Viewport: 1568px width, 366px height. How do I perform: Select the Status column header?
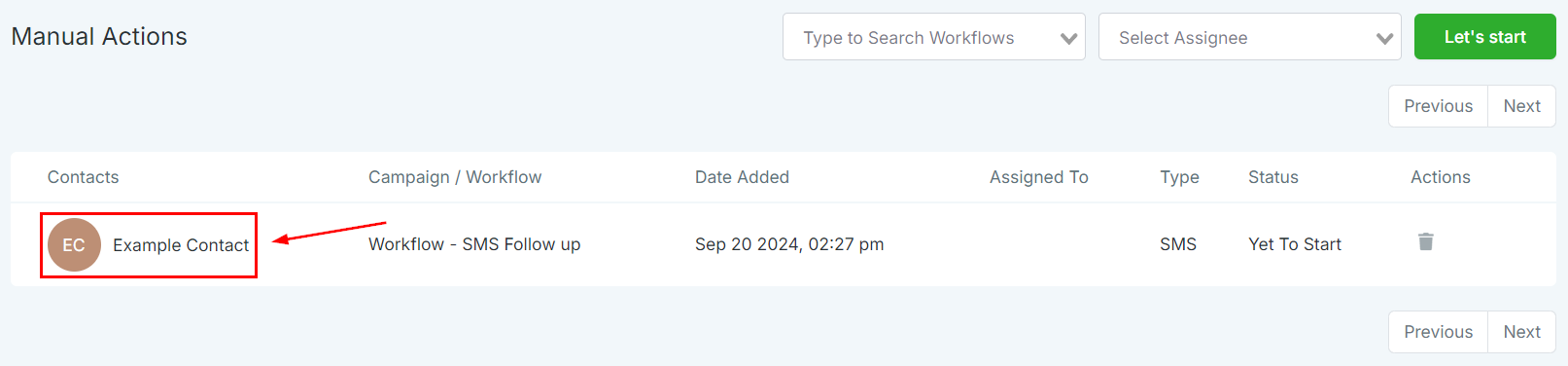[x=1273, y=177]
